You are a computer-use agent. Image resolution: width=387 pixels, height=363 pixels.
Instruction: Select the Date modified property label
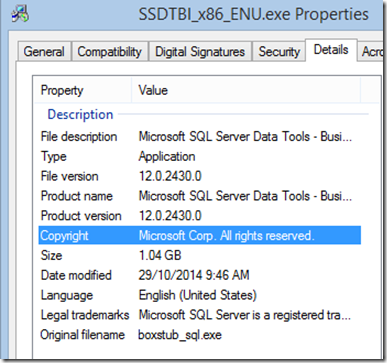point(76,275)
